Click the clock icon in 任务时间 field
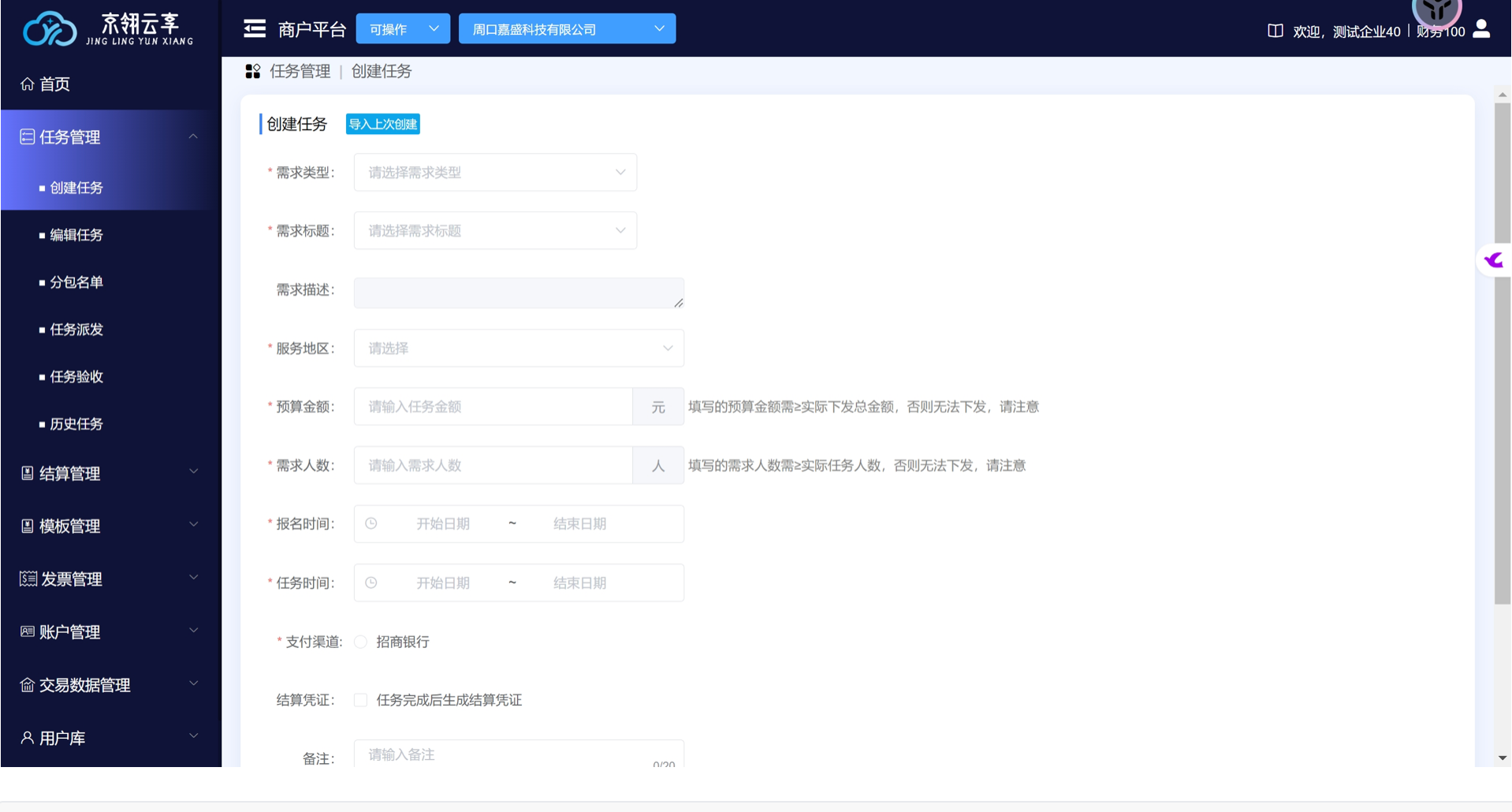 (371, 583)
